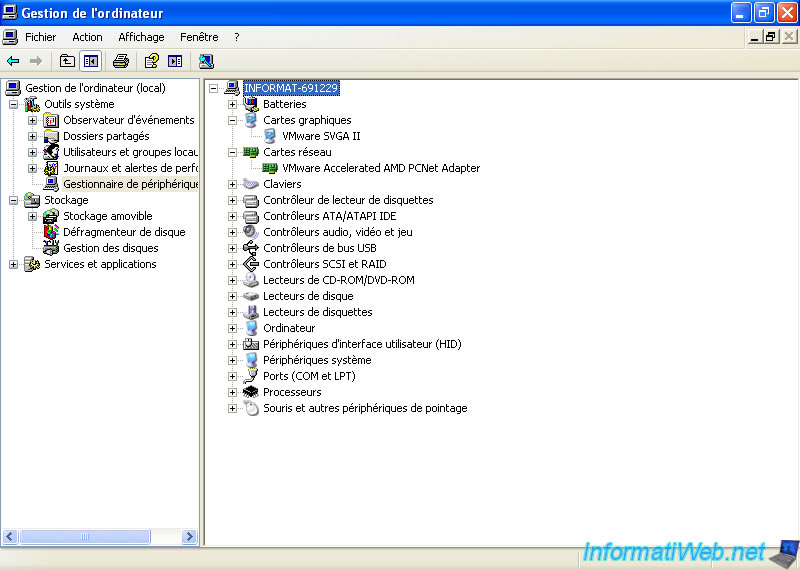The width and height of the screenshot is (800, 570).
Task: Minimize the Gestion de l'ordinateur window
Action: 741,13
